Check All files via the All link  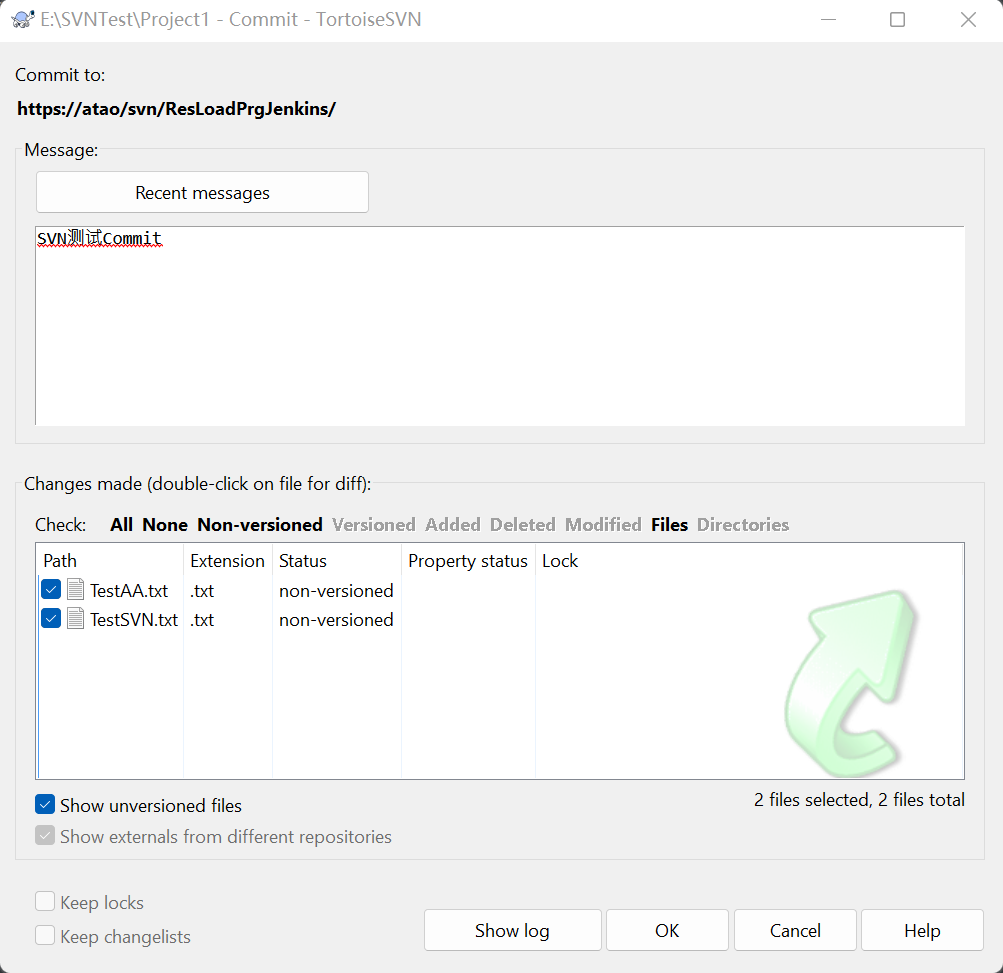click(121, 524)
